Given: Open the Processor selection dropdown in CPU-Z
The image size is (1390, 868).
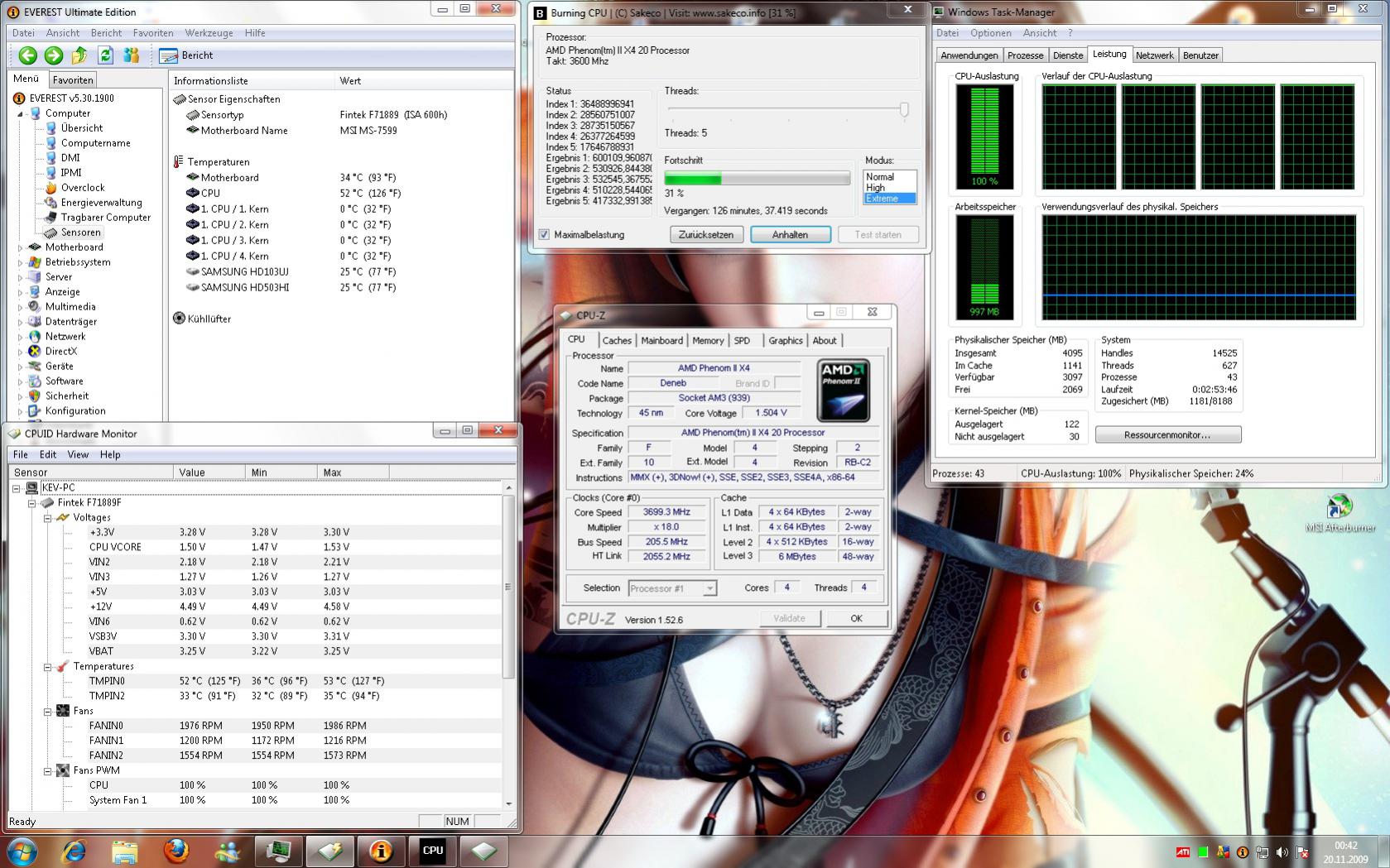Looking at the screenshot, I should 709,588.
